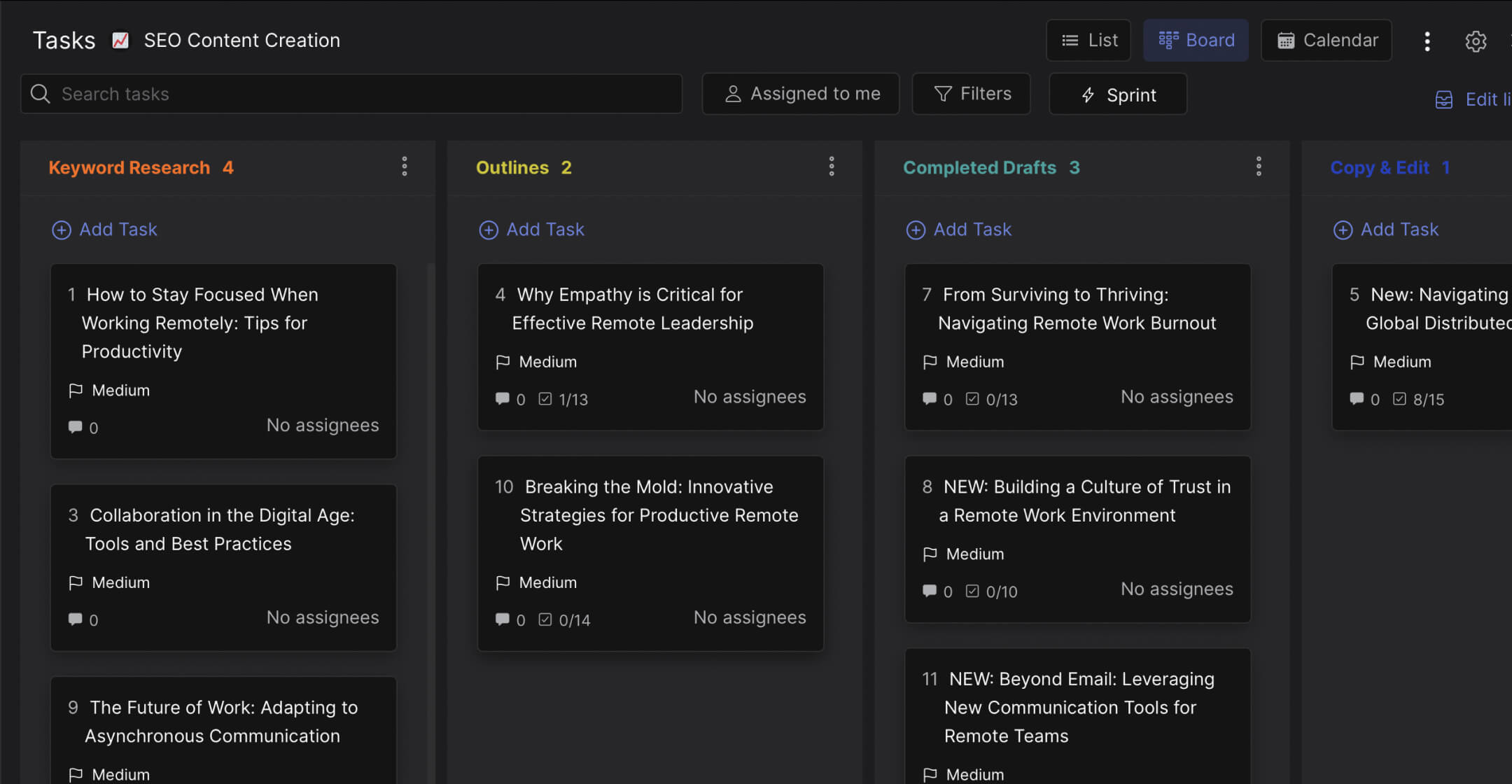Click the search magnifier icon

[40, 93]
